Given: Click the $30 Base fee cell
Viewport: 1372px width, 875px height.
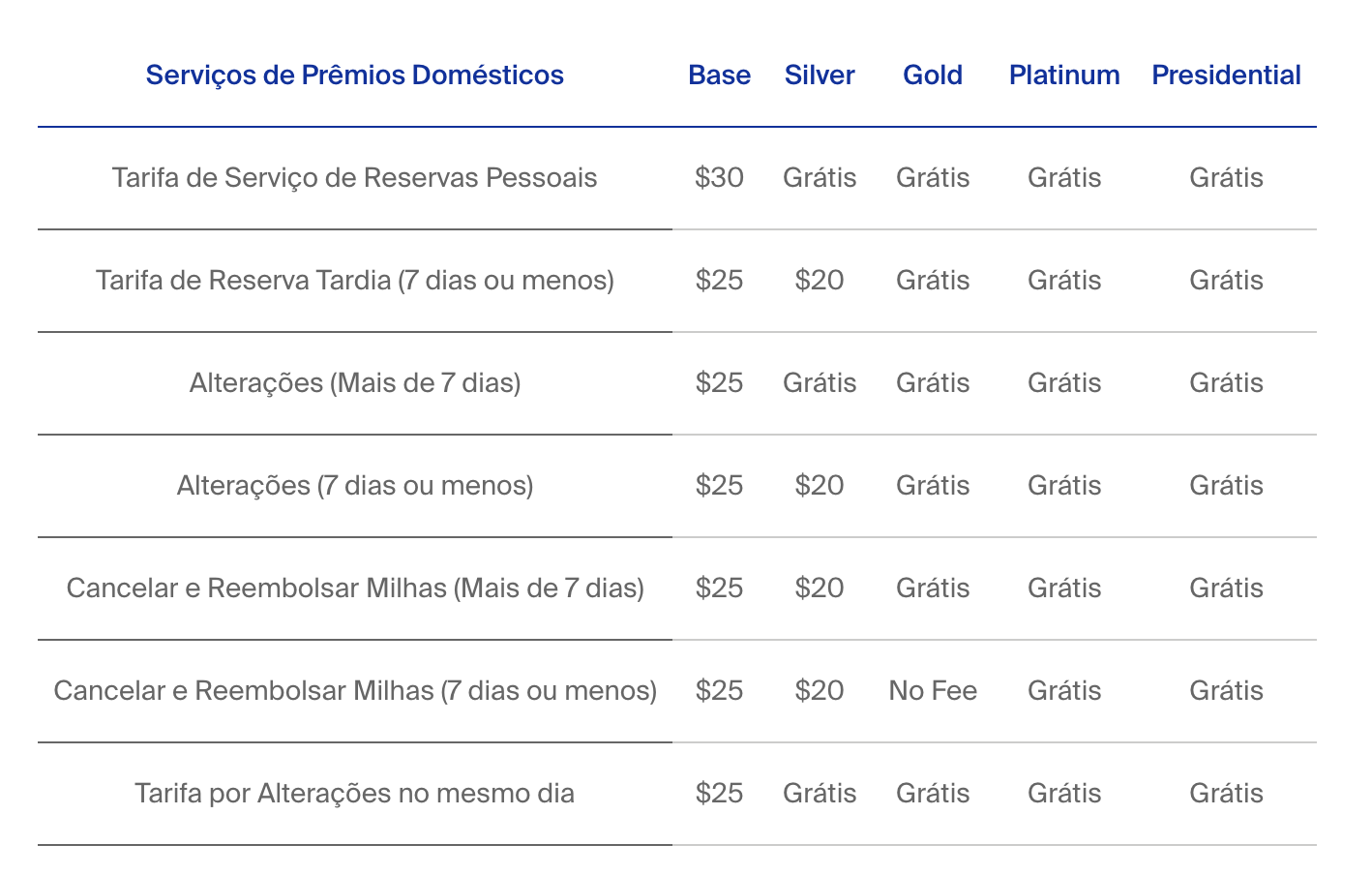Looking at the screenshot, I should 719,178.
